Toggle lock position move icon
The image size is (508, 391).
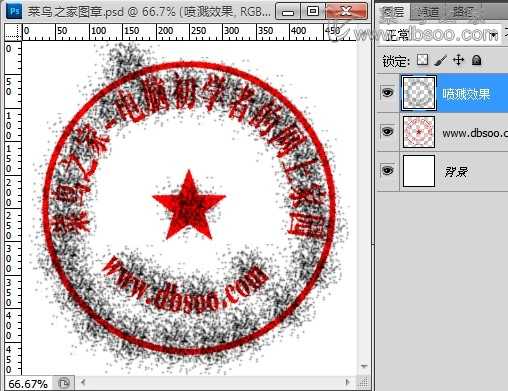[x=459, y=60]
